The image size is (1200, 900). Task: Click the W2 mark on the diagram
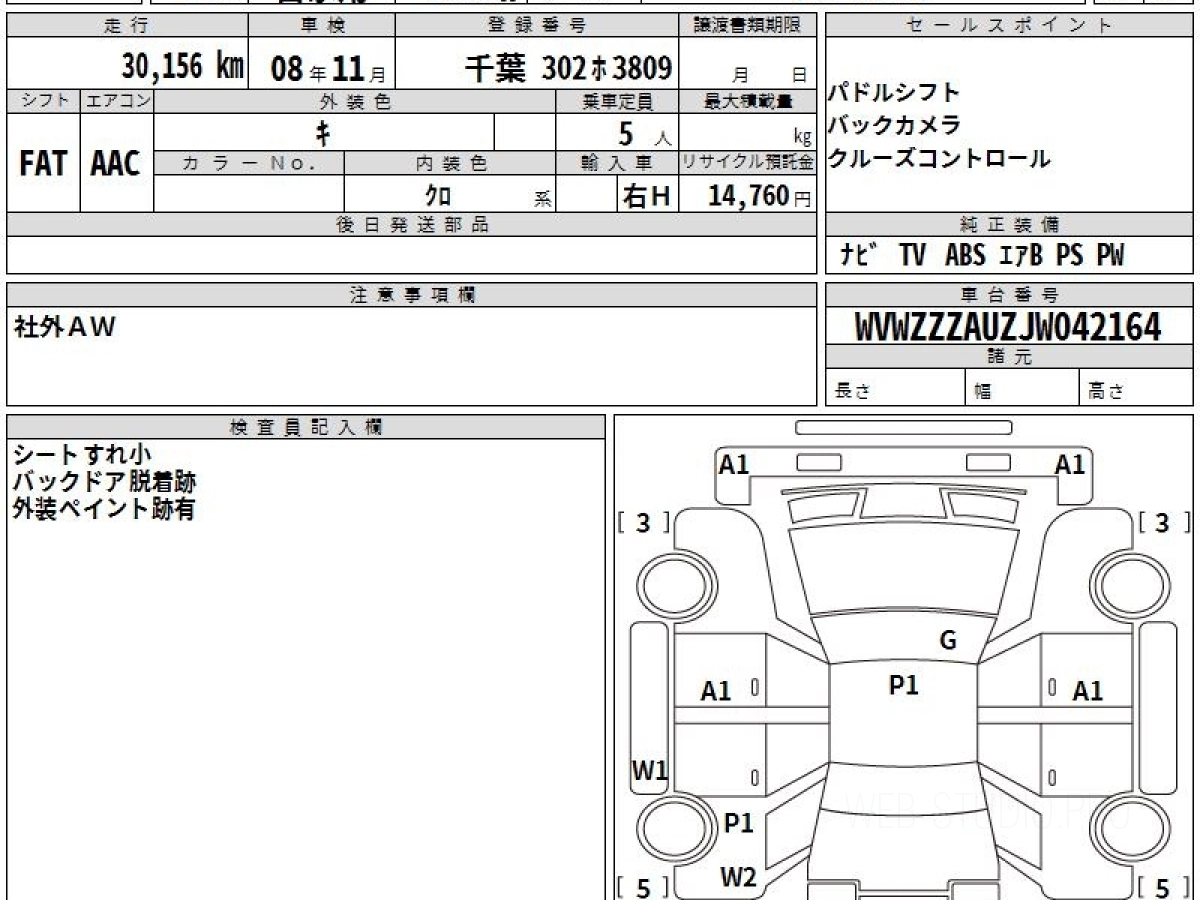click(x=739, y=877)
